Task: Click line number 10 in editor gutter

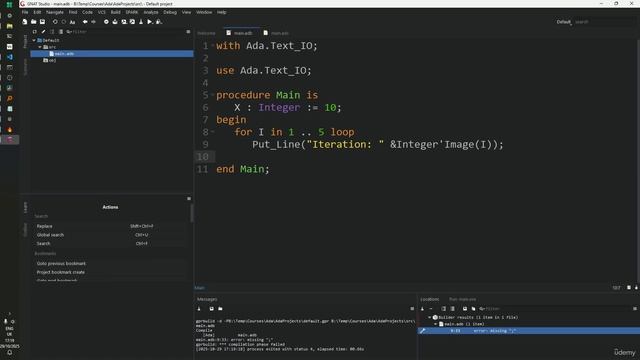Action: [x=202, y=157]
